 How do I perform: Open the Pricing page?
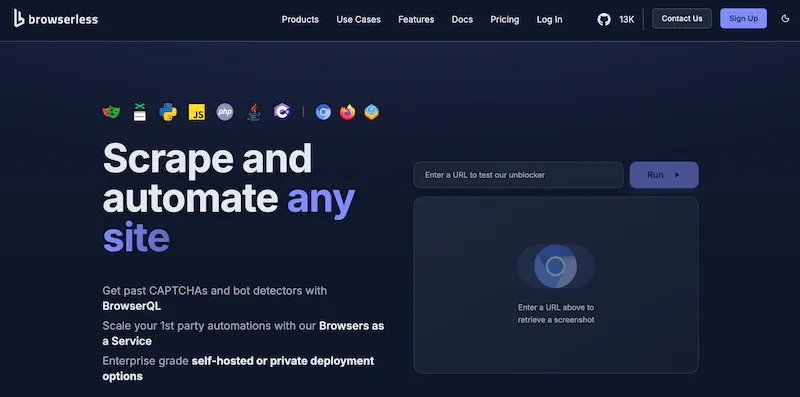coord(505,19)
